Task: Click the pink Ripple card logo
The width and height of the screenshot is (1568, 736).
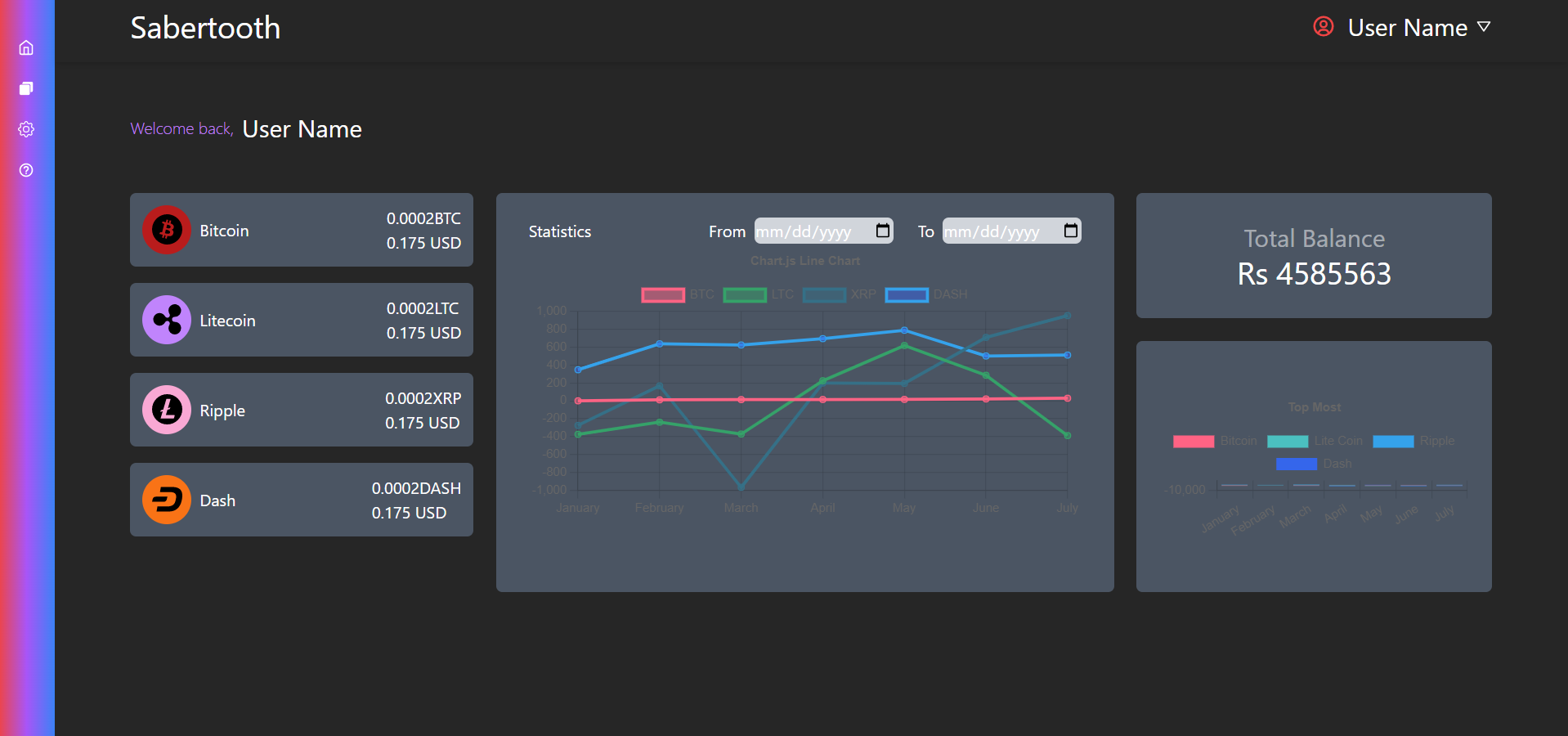Action: coord(167,410)
